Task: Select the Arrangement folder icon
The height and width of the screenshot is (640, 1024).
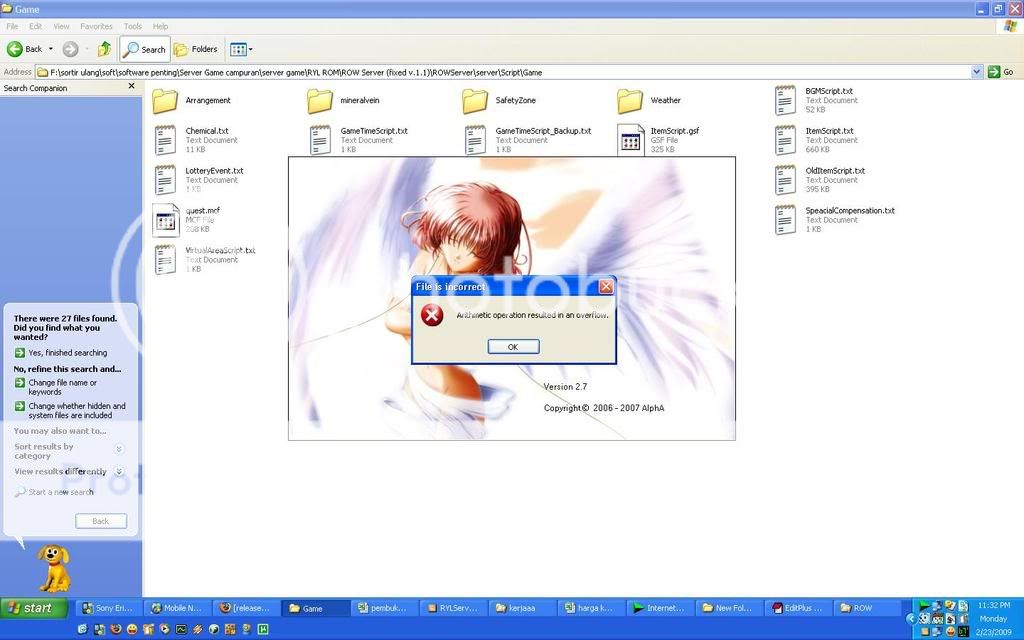Action: pos(165,101)
